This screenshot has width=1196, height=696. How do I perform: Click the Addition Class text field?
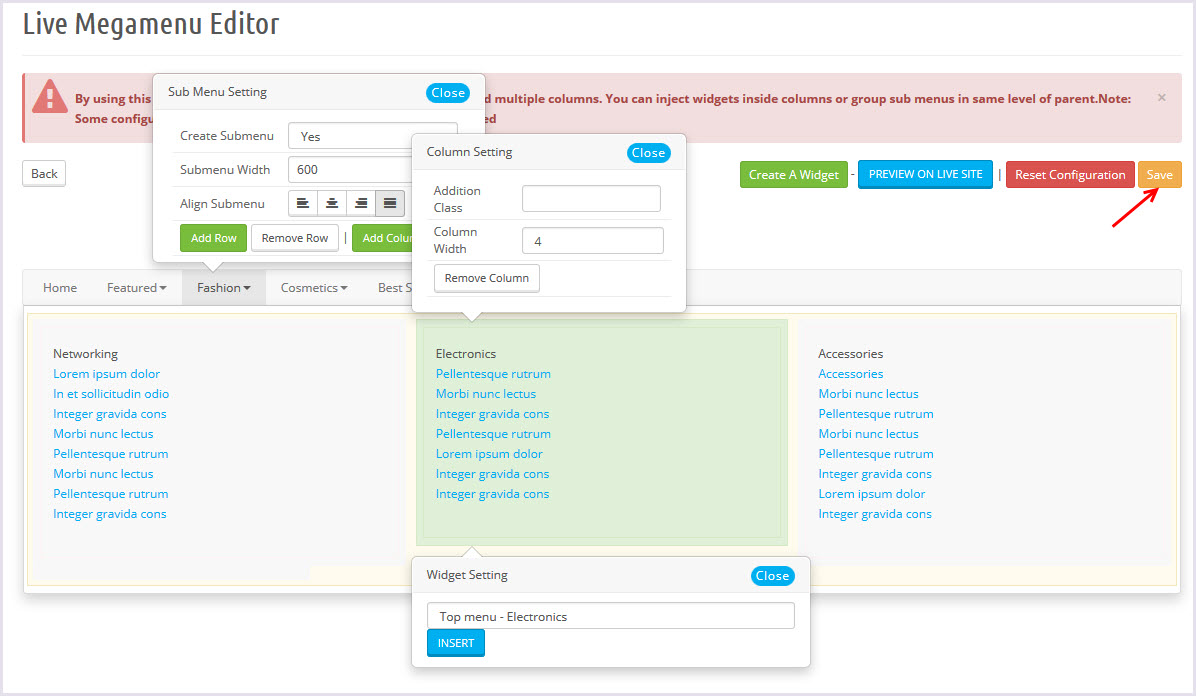591,199
